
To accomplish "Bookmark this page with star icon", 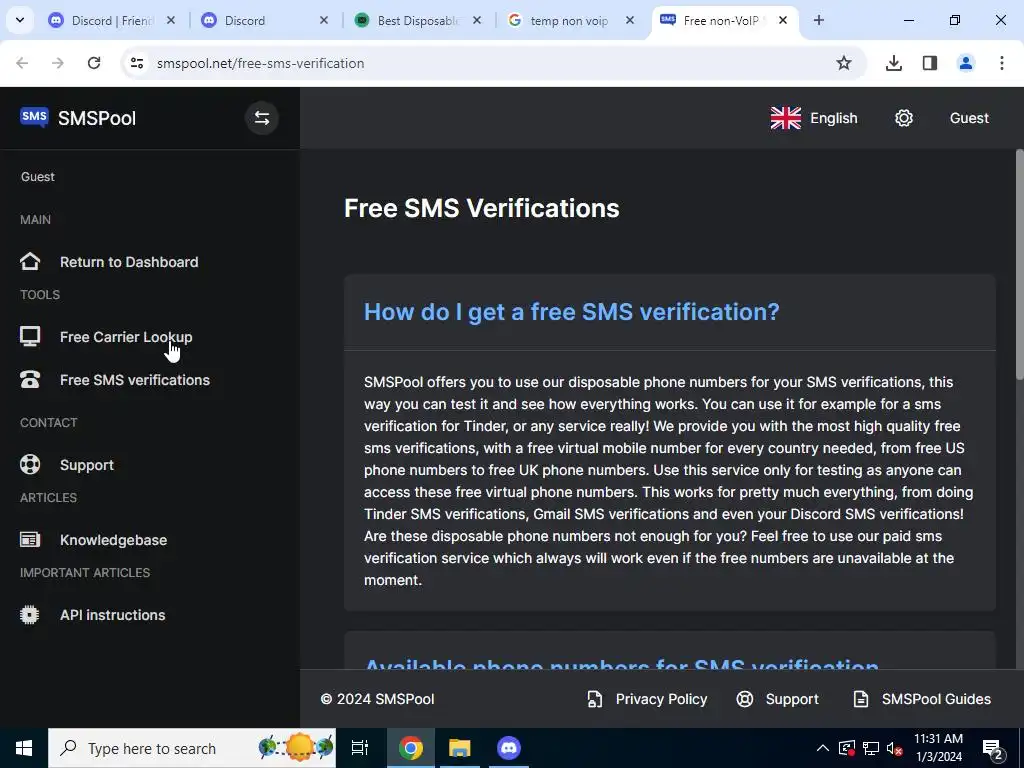I will 844,63.
